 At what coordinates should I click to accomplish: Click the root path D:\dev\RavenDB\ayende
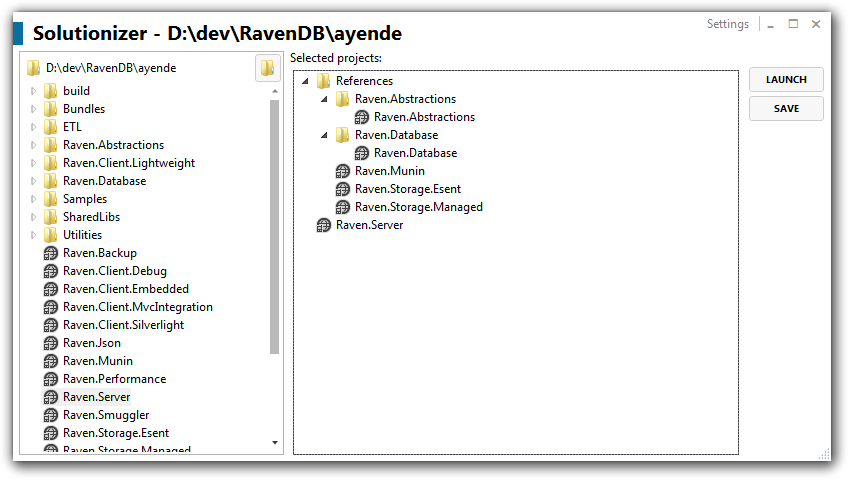click(x=111, y=68)
